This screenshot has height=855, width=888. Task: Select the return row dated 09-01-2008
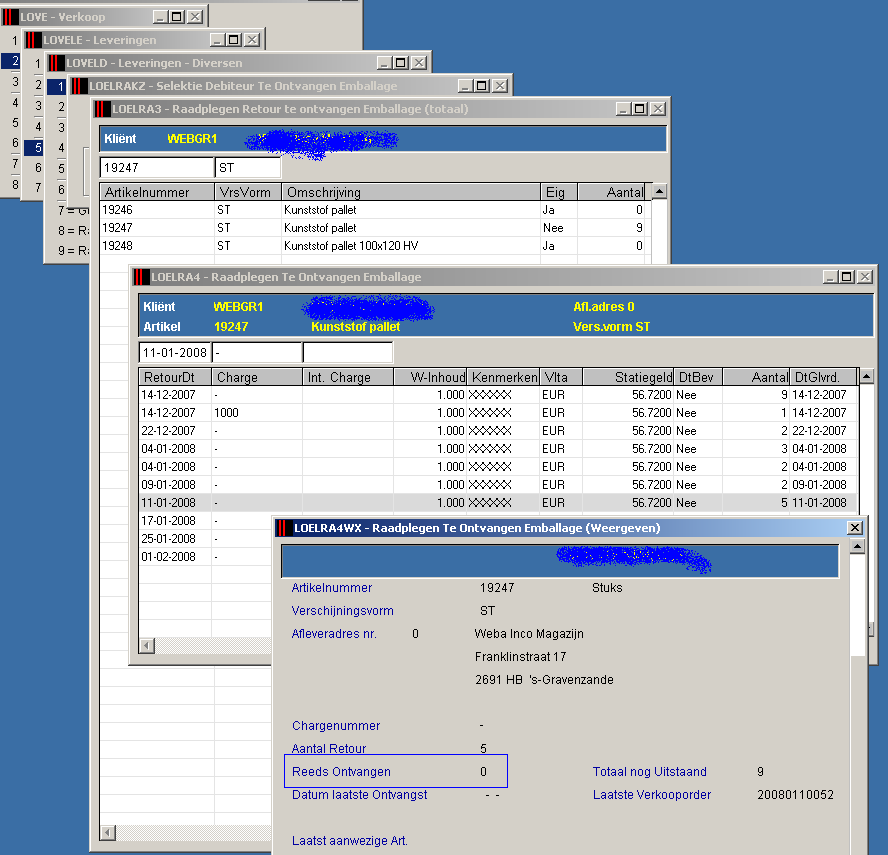click(x=498, y=485)
